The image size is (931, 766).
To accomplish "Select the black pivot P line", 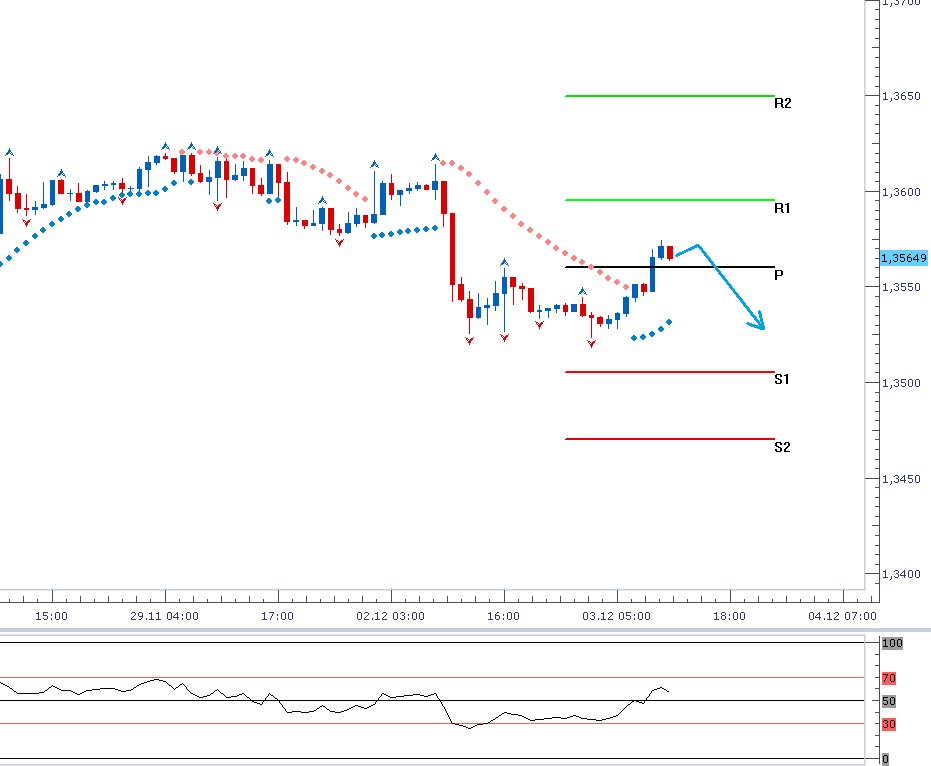I will click(670, 267).
